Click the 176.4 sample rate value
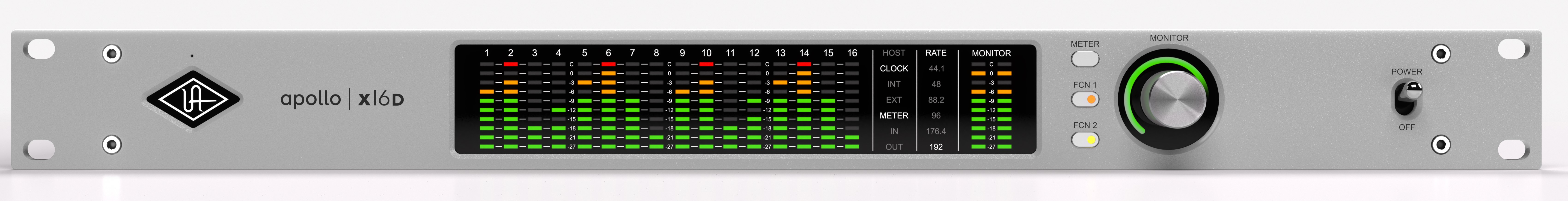1568x201 pixels. point(936,131)
